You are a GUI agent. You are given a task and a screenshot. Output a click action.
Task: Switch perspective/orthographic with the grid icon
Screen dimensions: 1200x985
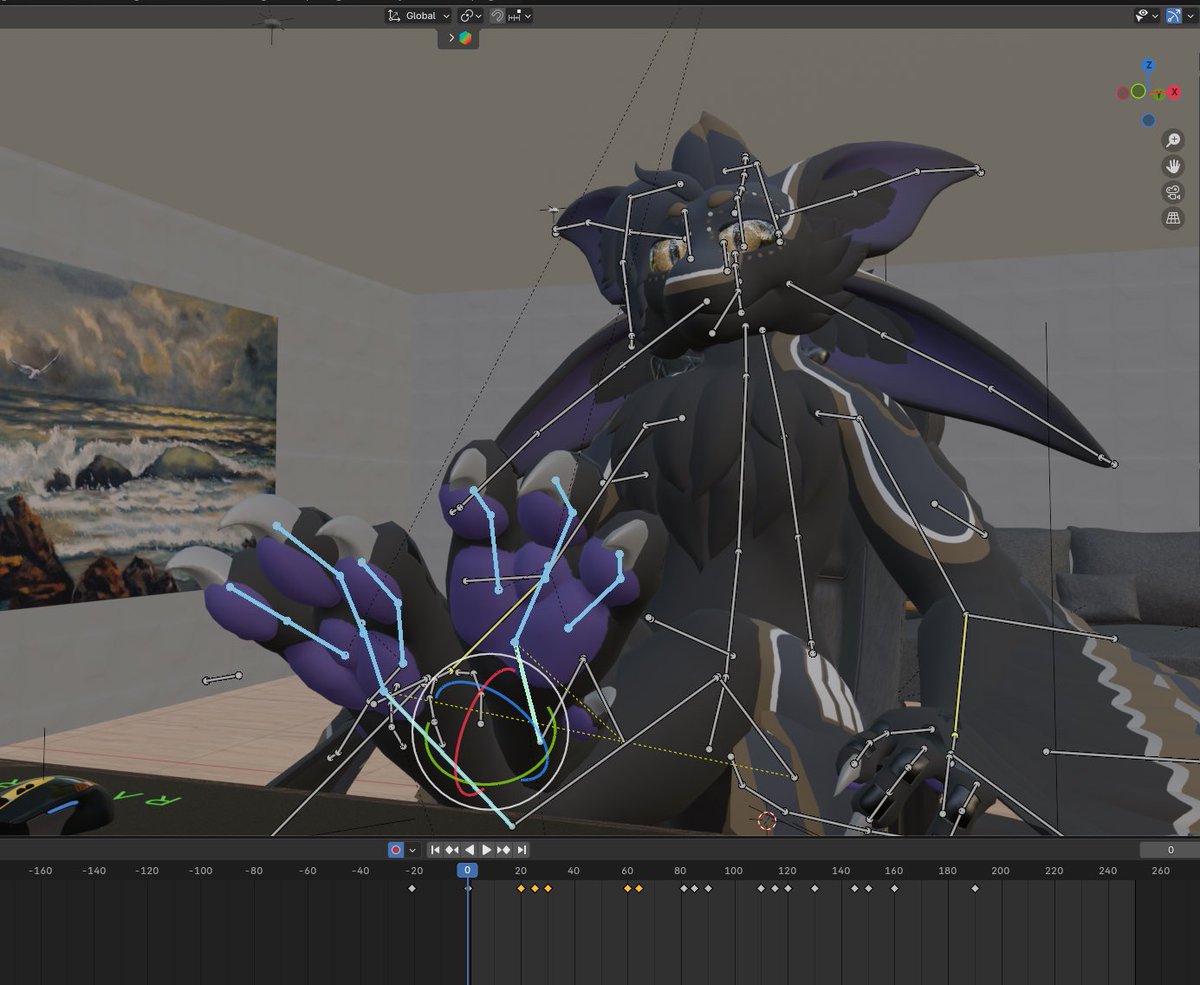(x=1173, y=218)
